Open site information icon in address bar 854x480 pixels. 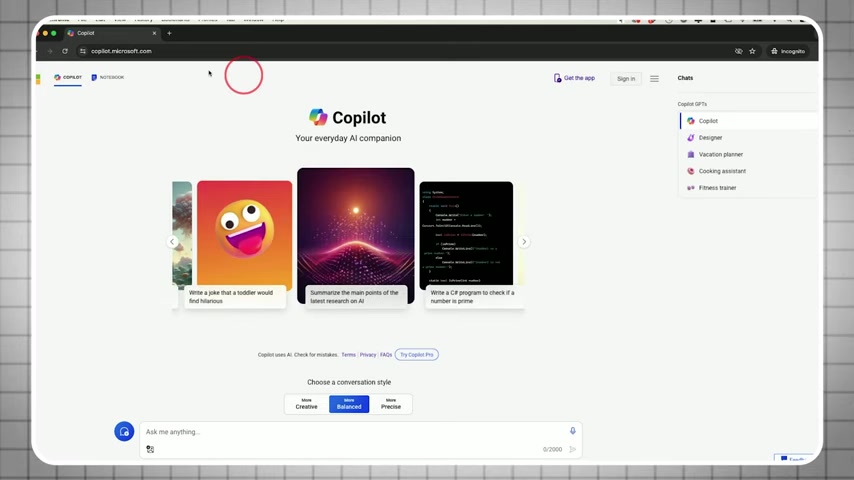[83, 51]
